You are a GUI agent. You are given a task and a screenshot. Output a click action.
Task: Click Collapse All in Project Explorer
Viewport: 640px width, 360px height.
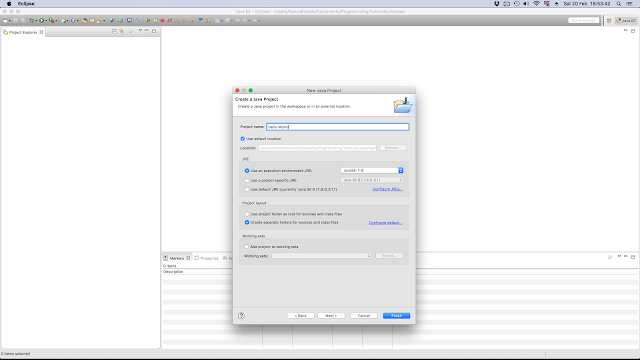(x=114, y=31)
